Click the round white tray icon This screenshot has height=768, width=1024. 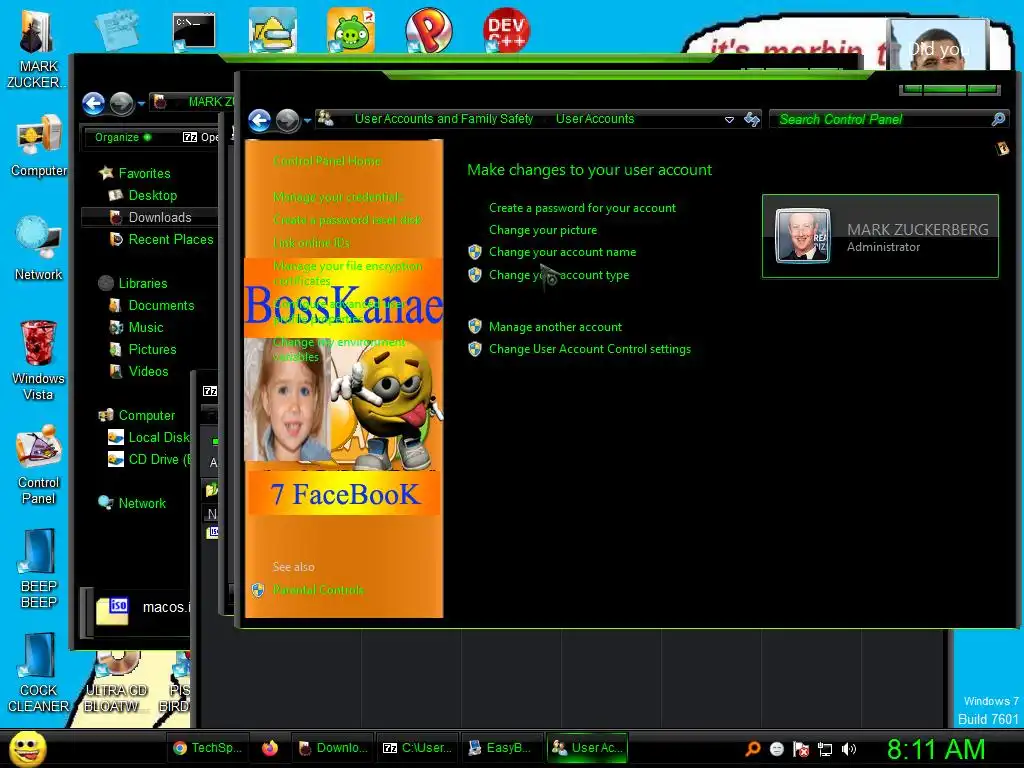[776, 749]
